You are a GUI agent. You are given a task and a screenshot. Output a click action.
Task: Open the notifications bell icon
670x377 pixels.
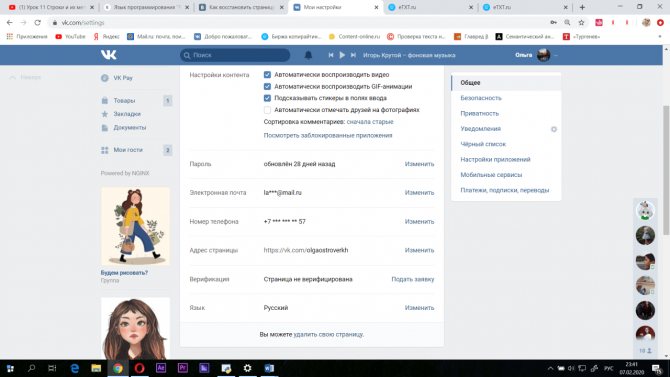[x=308, y=55]
